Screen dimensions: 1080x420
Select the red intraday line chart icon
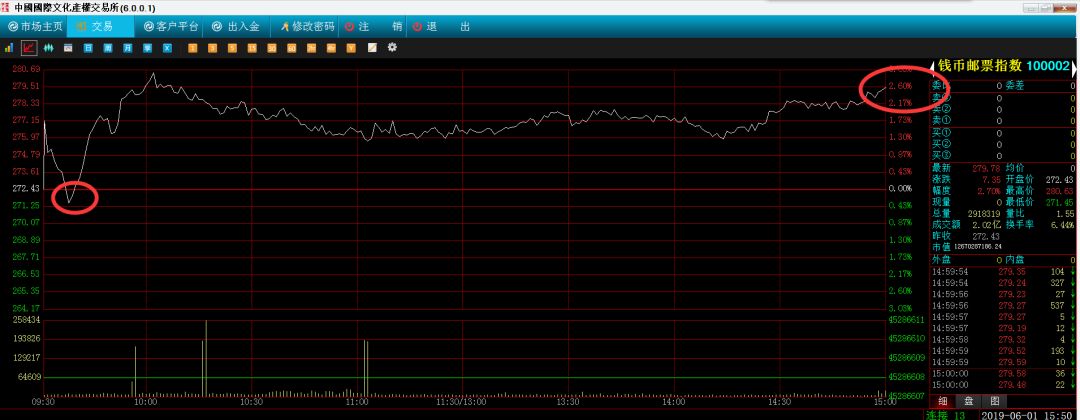(x=29, y=48)
